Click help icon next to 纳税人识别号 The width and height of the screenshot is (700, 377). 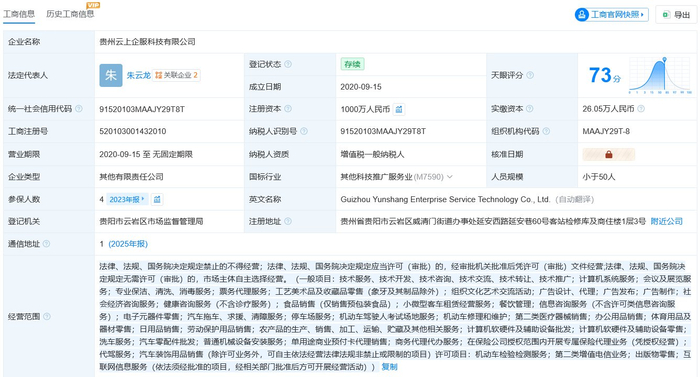point(304,131)
